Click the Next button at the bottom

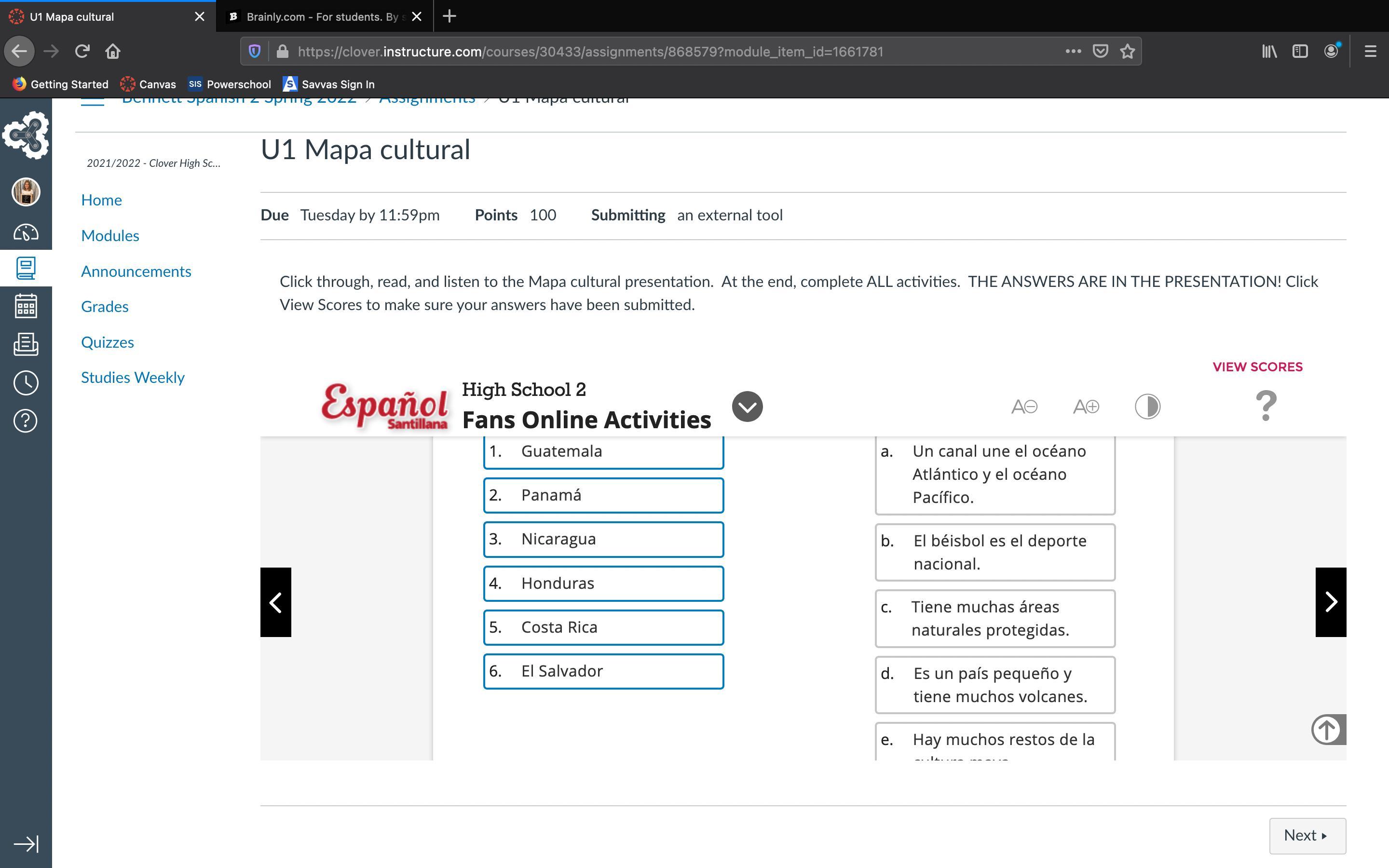1307,835
